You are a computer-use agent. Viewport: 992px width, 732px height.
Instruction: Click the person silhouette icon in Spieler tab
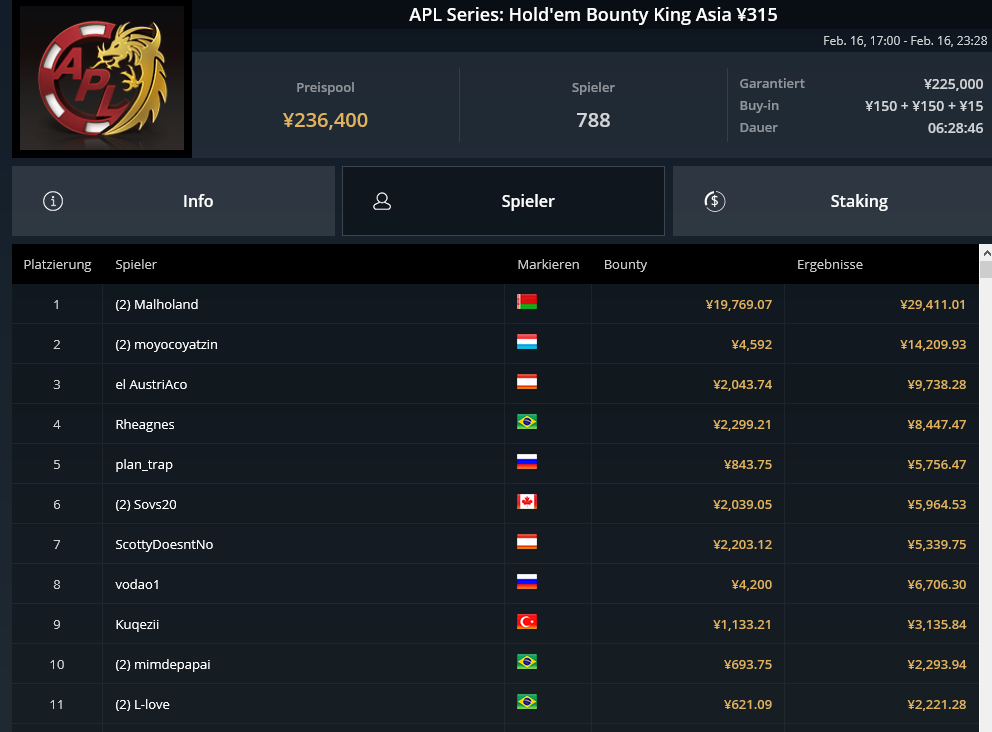coord(382,201)
